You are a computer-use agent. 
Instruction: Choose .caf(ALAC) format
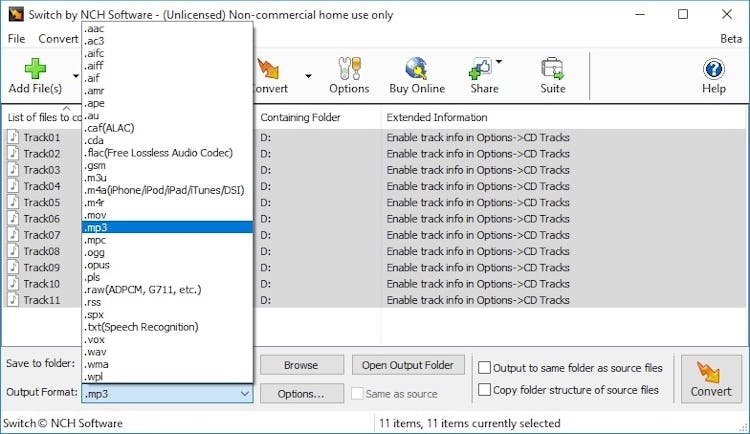pyautogui.click(x=167, y=128)
